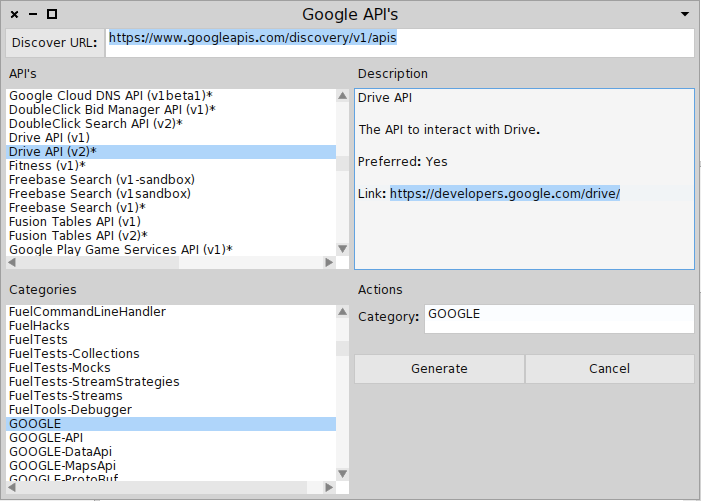This screenshot has width=701, height=501.
Task: Focus the Category text field
Action: 559,319
